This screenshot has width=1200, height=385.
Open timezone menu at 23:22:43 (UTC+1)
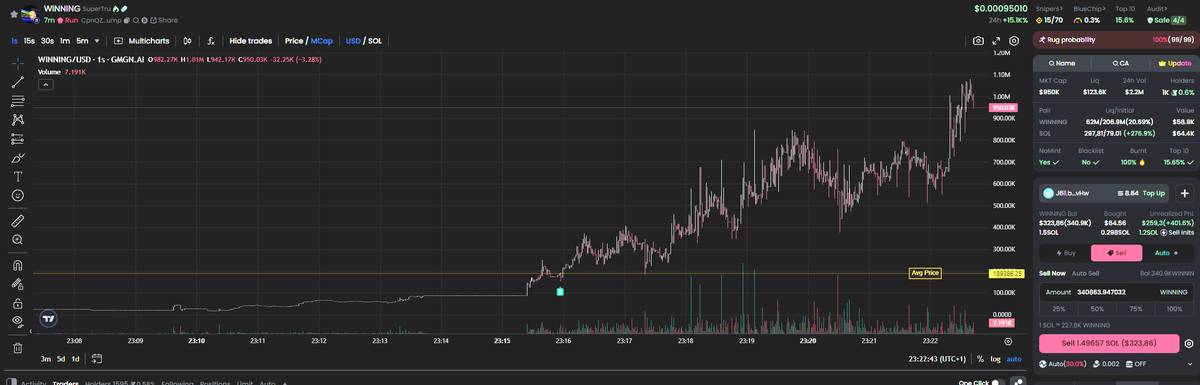click(x=937, y=359)
